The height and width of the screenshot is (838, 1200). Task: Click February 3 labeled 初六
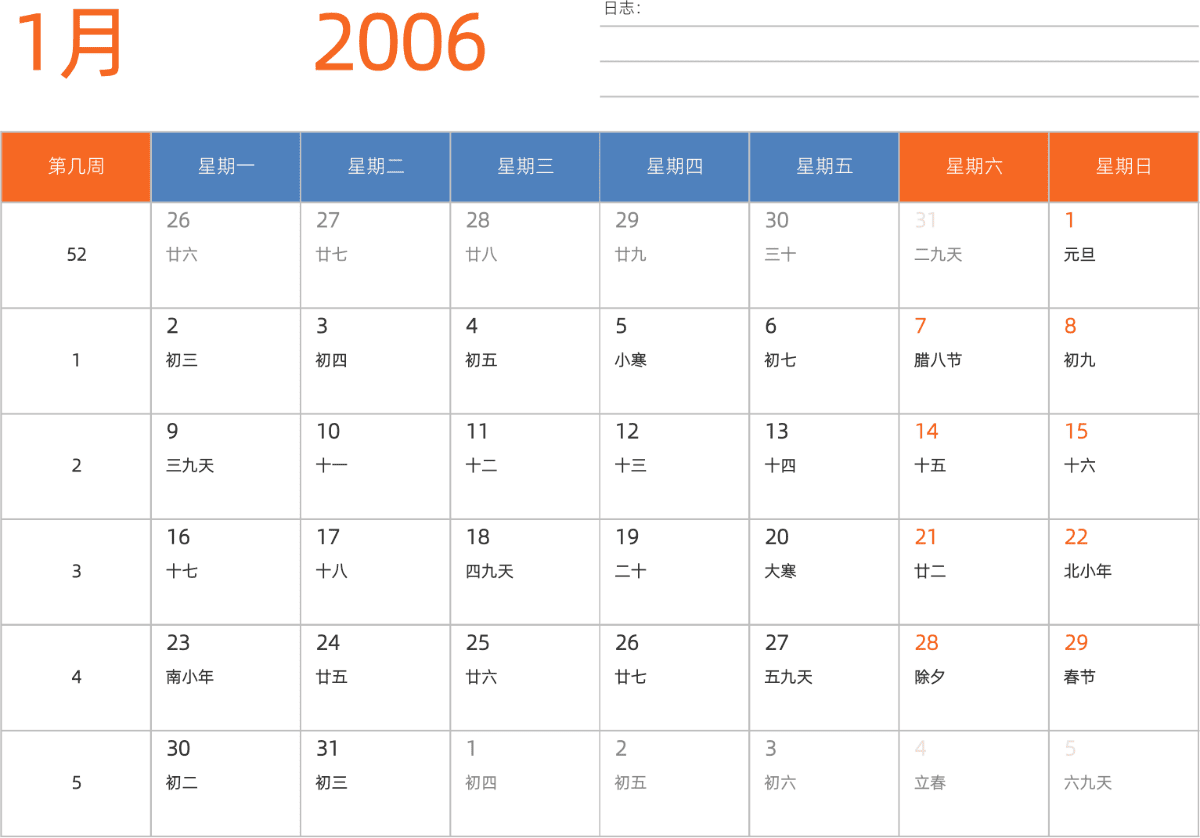tap(824, 783)
